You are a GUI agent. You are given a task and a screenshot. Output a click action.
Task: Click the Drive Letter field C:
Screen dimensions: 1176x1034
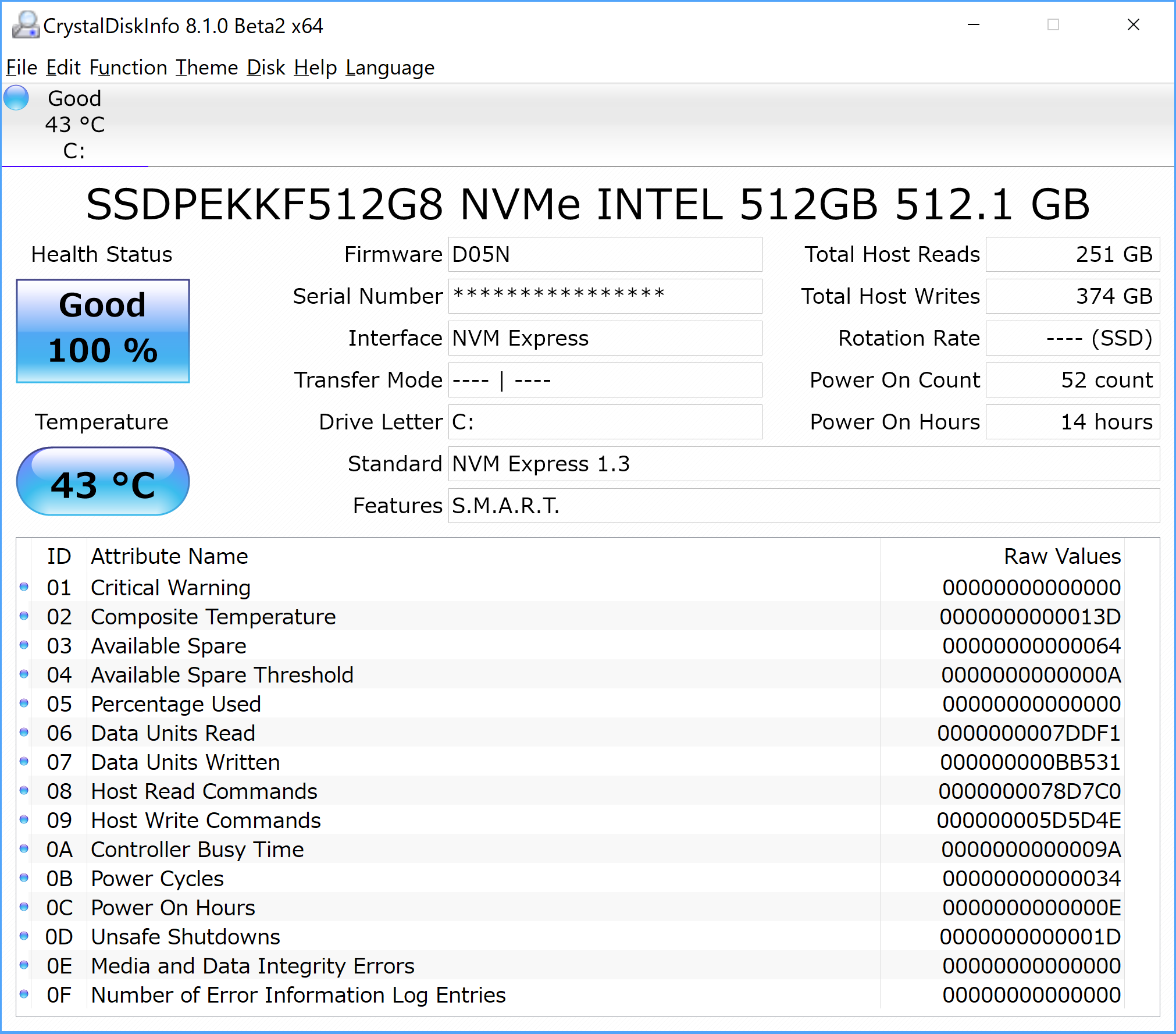coord(605,422)
